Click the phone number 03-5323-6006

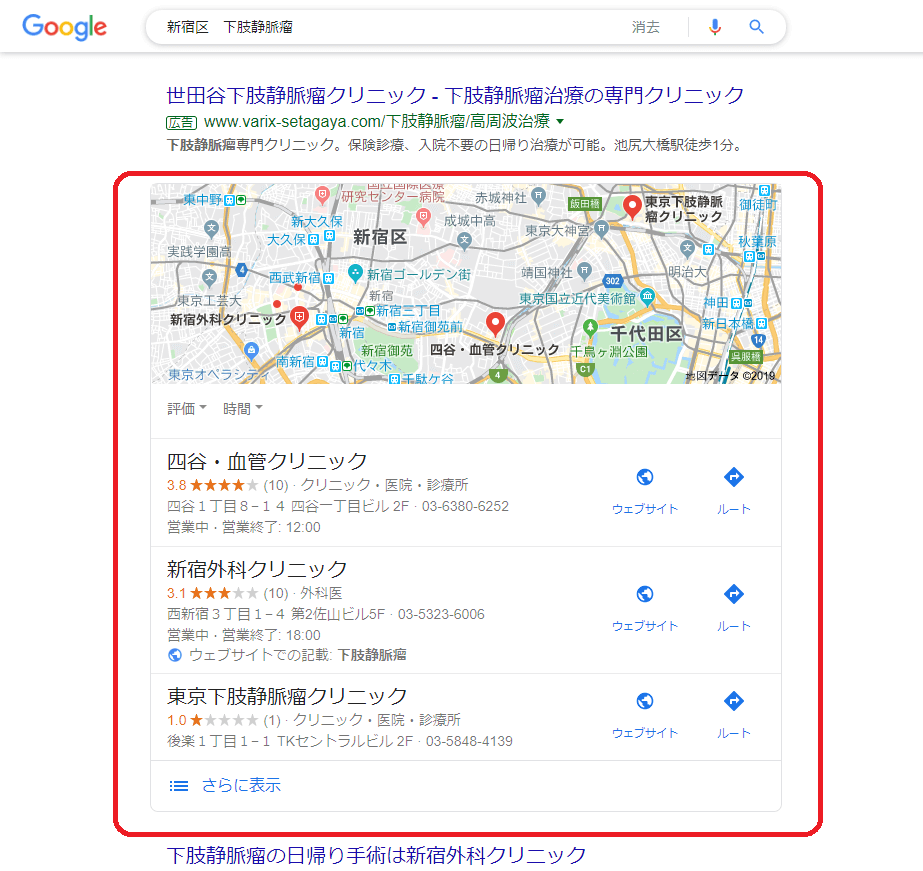[441, 614]
